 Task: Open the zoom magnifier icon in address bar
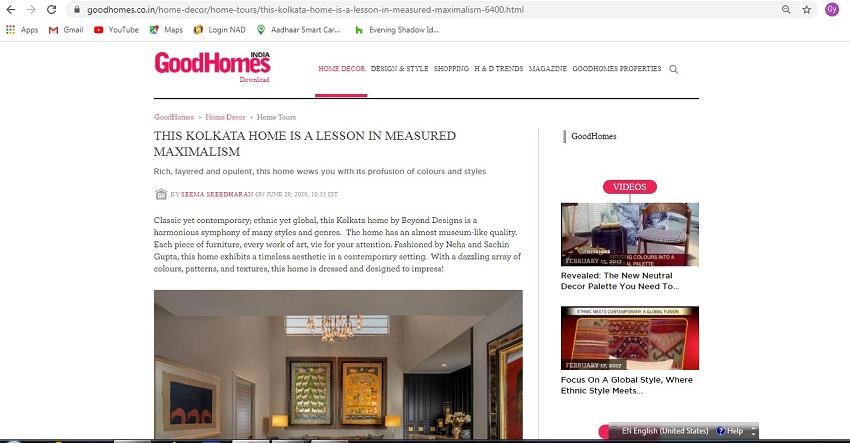click(x=785, y=10)
